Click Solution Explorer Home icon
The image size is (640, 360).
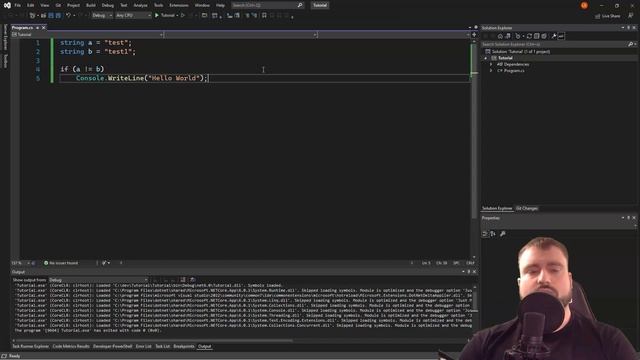tap(500, 36)
